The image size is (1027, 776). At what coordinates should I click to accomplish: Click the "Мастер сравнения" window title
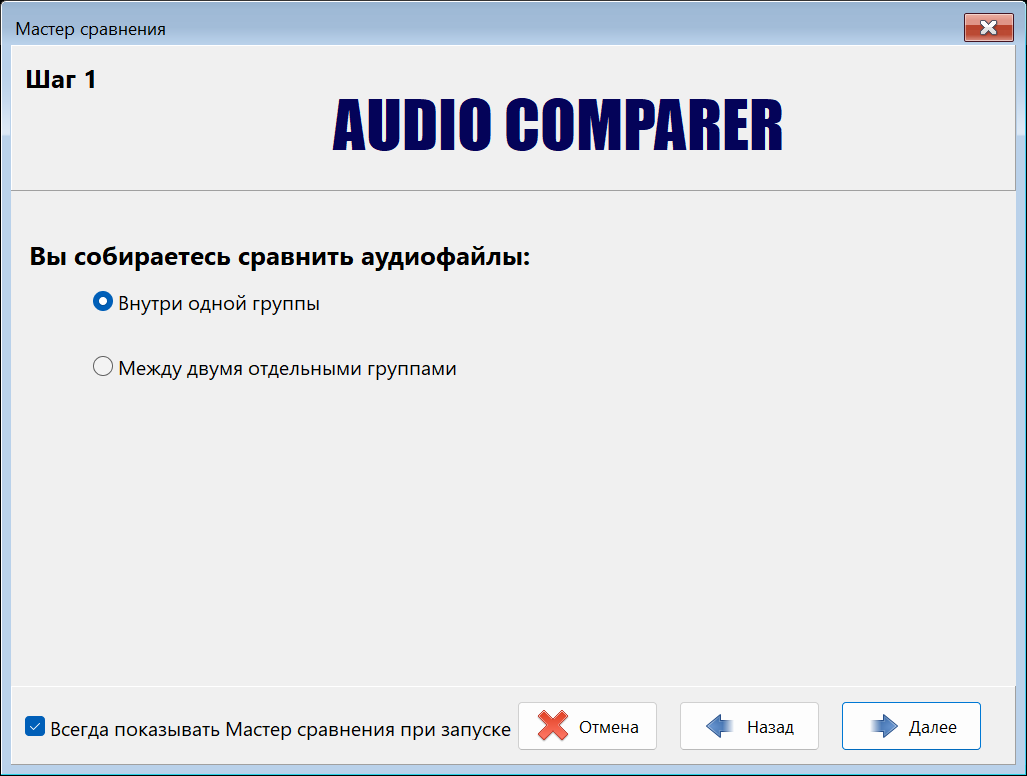tap(90, 29)
